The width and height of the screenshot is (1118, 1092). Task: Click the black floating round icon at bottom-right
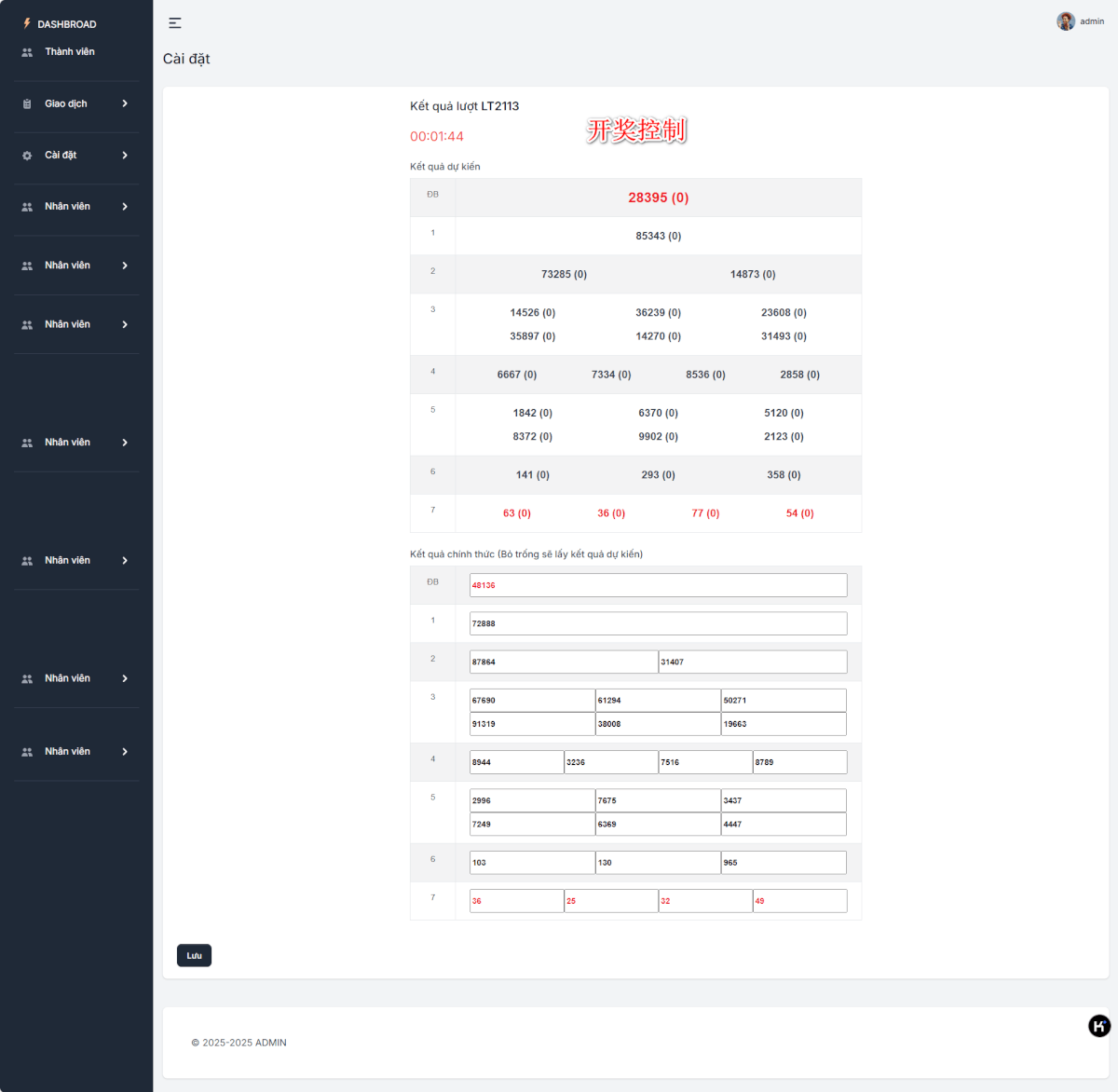pyautogui.click(x=1099, y=1026)
